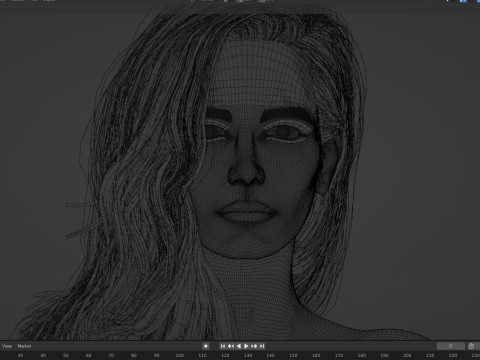The height and width of the screenshot is (360, 480).
Task: Jump to the previous keyframe
Action: [231, 346]
